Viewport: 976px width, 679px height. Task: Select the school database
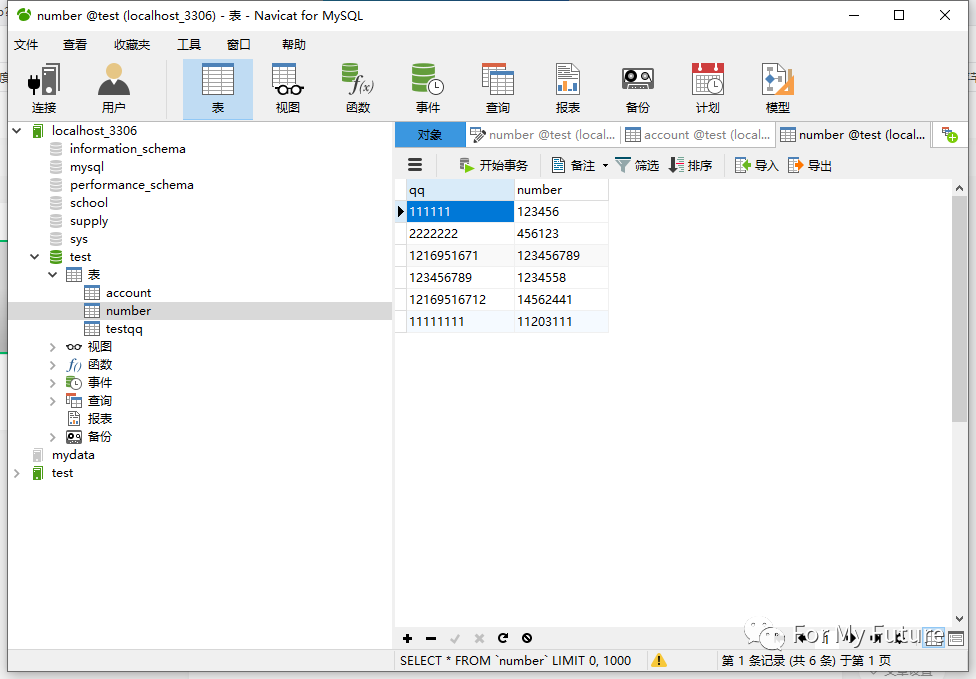88,203
